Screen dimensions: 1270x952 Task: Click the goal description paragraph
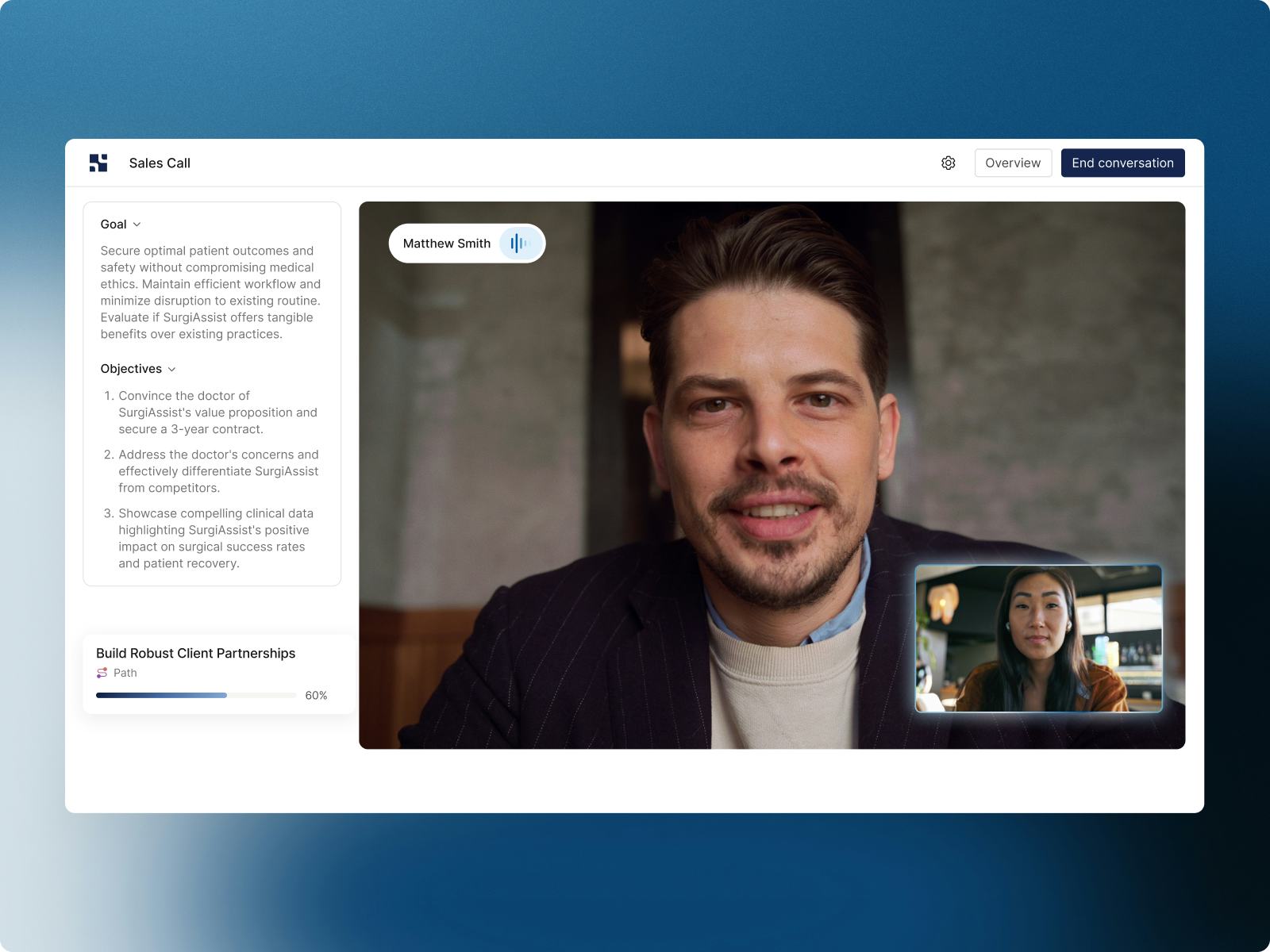tap(210, 292)
